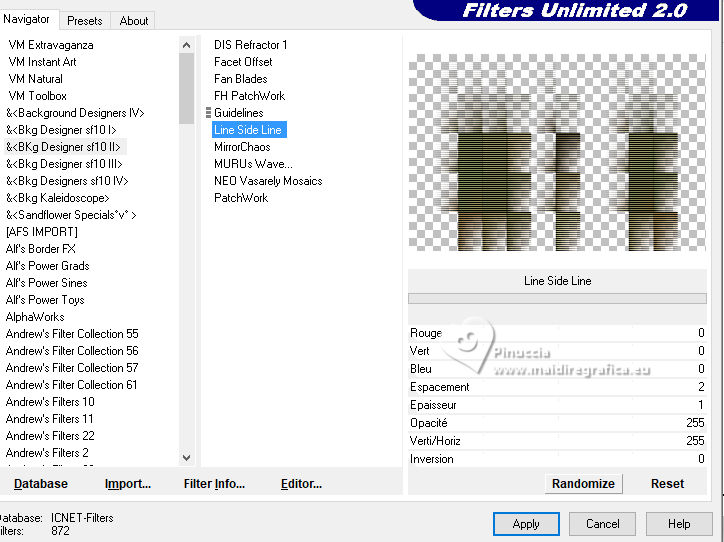Click the marker icon beside Guidelines
Viewport: 724px width, 542px height.
pyautogui.click(x=208, y=113)
